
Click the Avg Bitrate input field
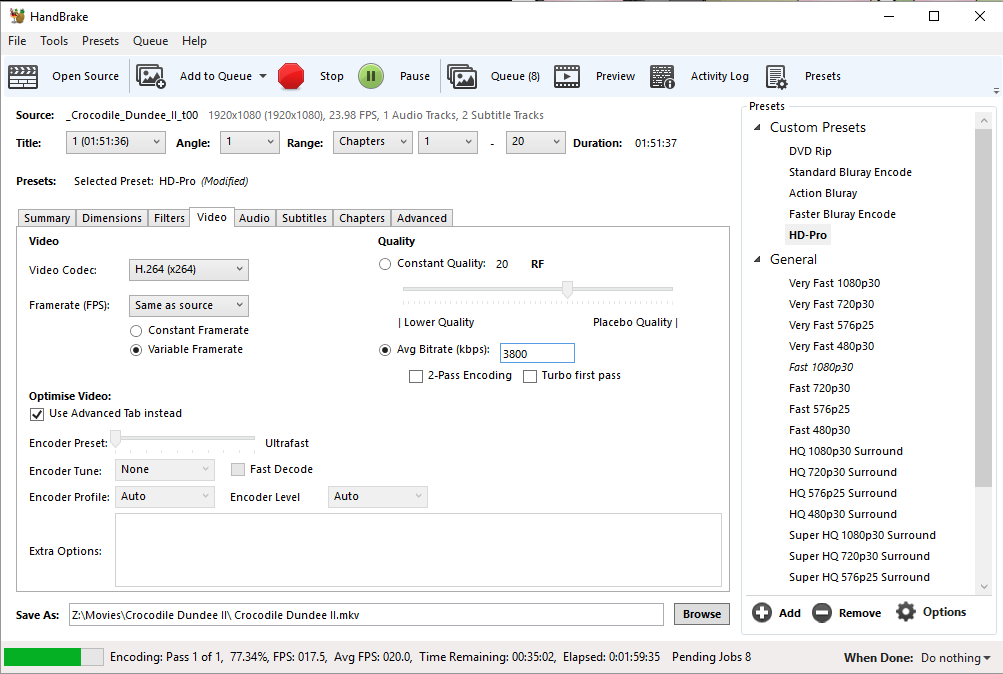(537, 353)
